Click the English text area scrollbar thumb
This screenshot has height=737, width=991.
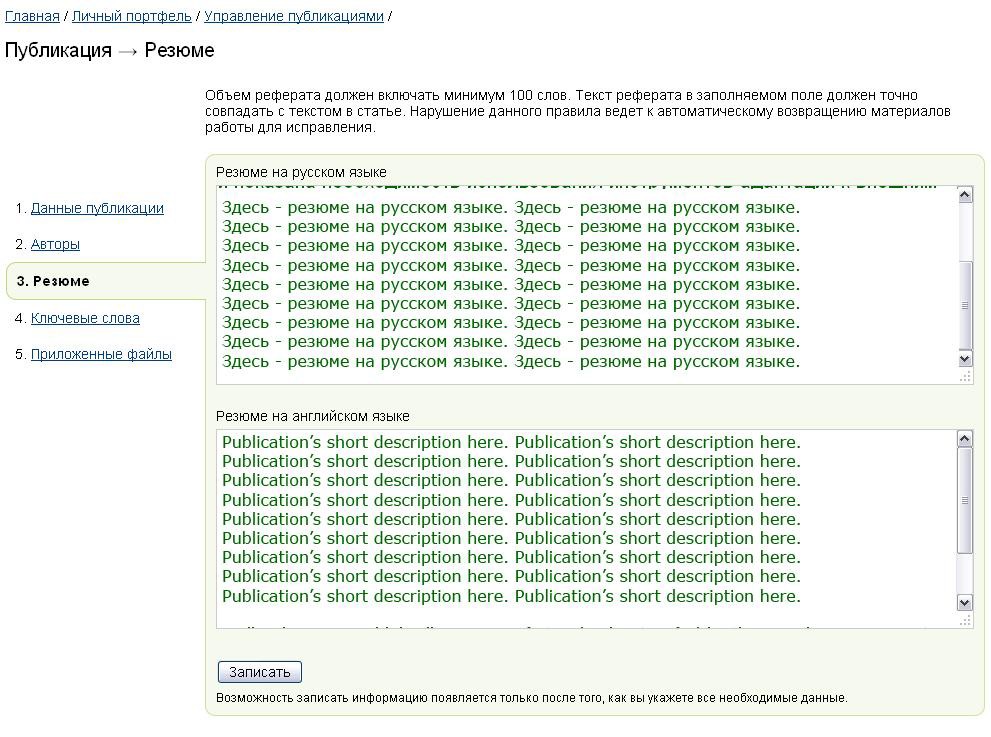(964, 501)
